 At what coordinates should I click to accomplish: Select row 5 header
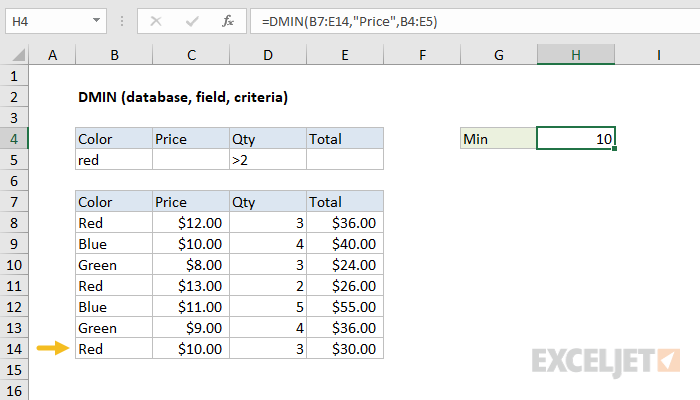point(14,160)
